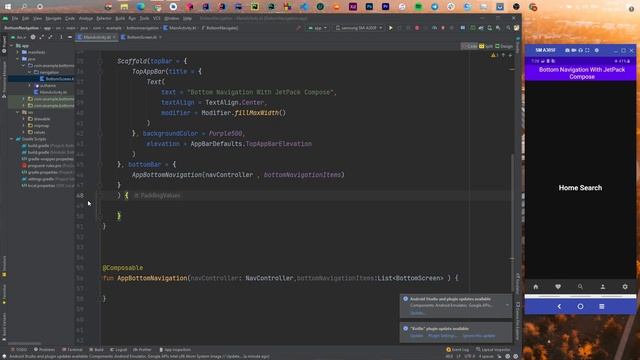Collapse the navigation package
Screen dimensions: 640x360
[30, 72]
